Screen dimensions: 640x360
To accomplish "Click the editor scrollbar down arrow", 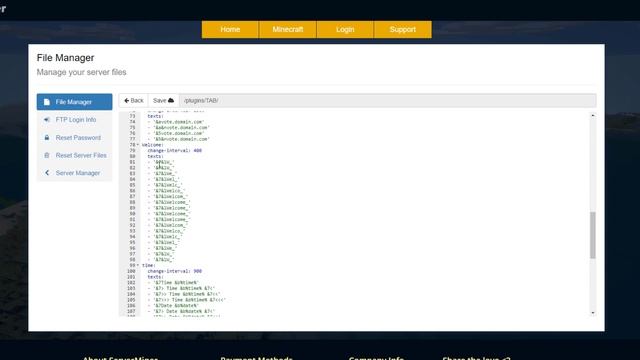I will click(x=593, y=313).
